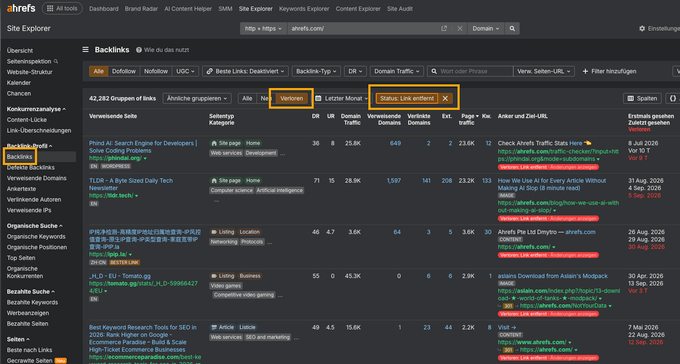Open the http + https protocol dropdown
Viewport: 680px width, 364px height.
(x=263, y=29)
